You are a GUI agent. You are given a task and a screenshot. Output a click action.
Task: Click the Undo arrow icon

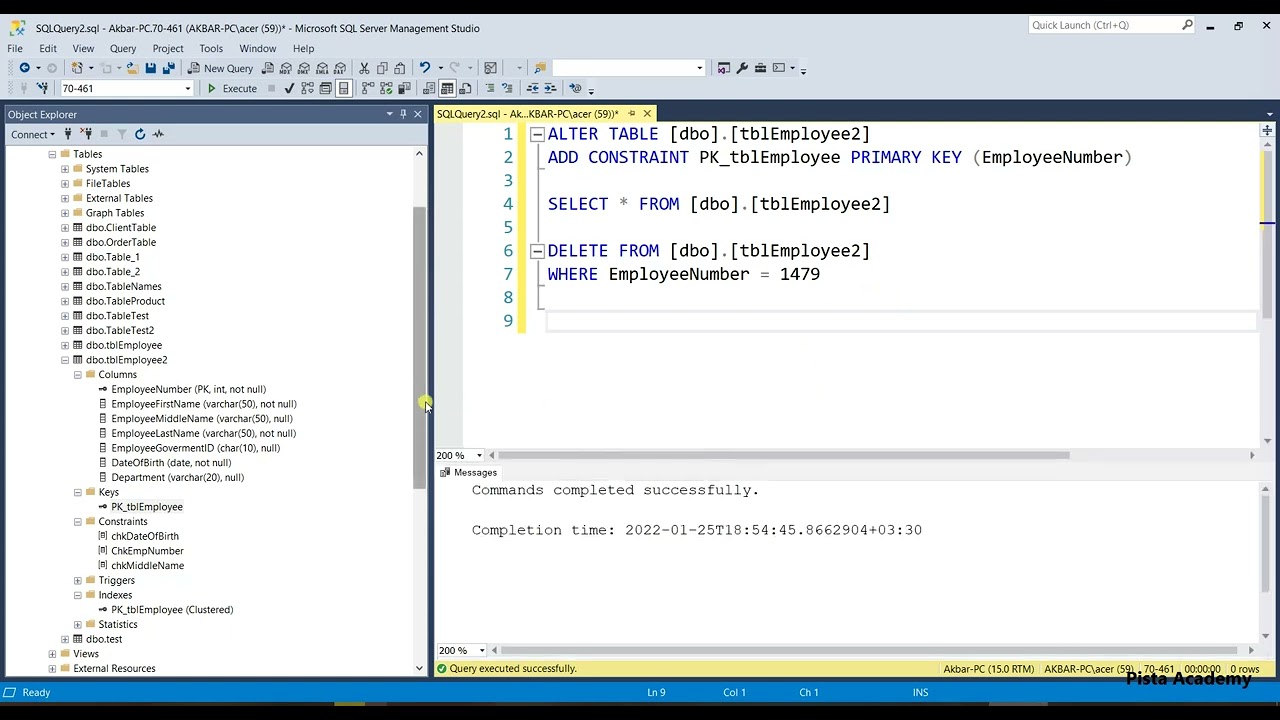(424, 68)
